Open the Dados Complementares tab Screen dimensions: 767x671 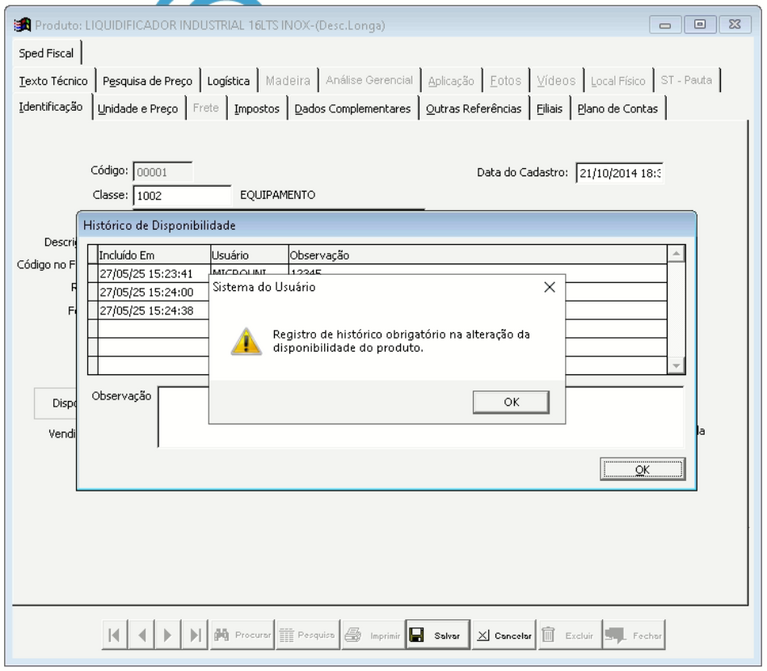pos(352,109)
